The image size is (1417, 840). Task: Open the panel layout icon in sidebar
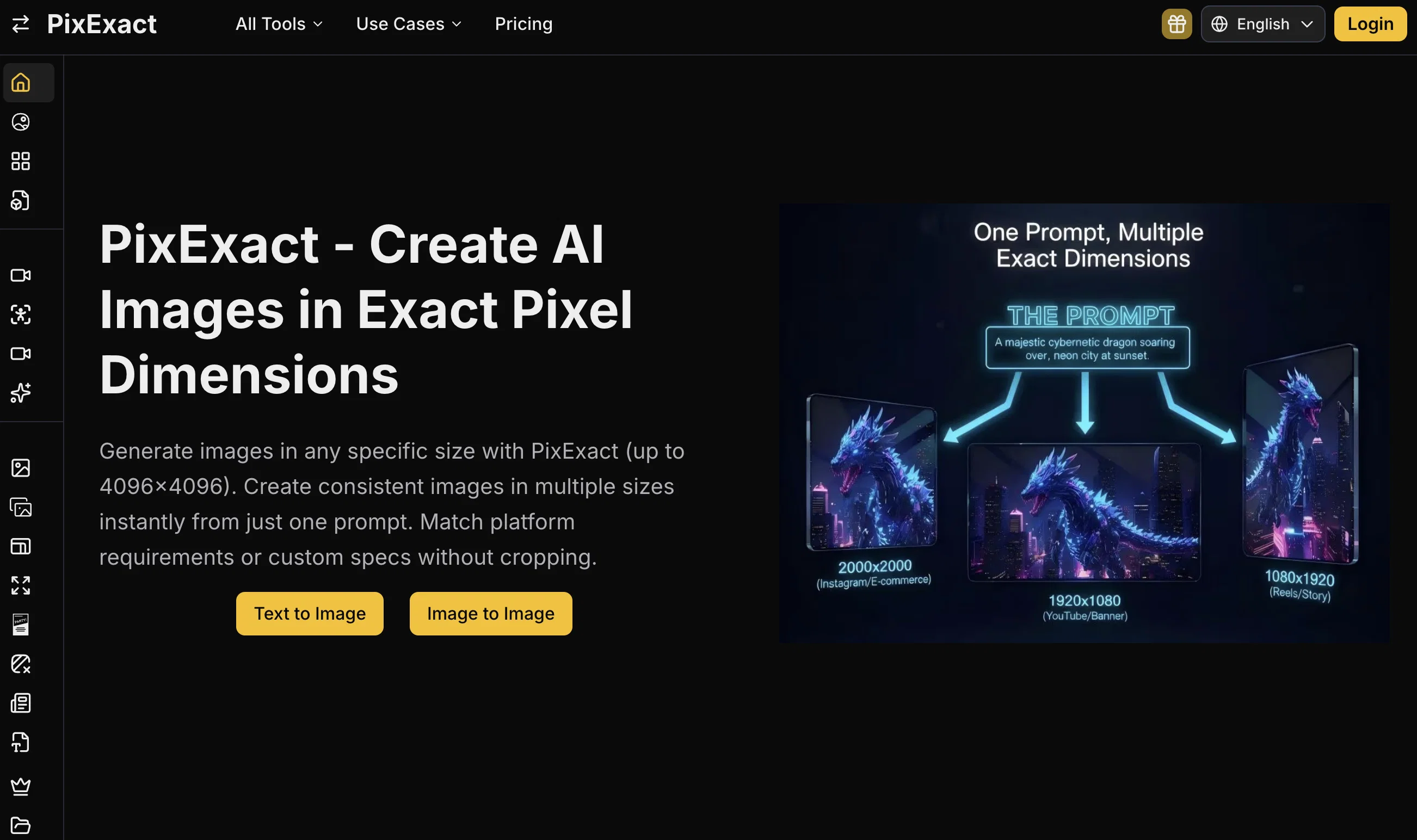21,546
